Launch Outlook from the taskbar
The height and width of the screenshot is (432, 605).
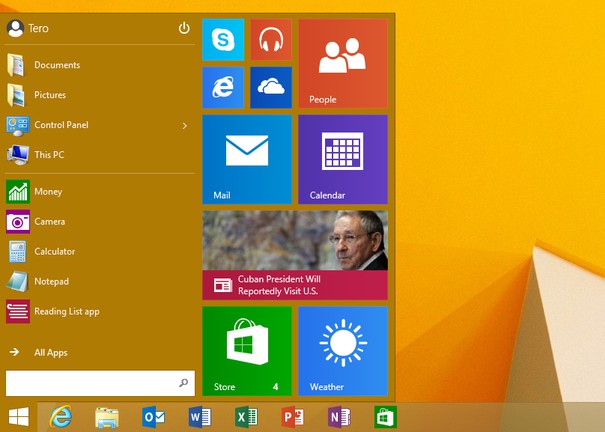click(154, 417)
